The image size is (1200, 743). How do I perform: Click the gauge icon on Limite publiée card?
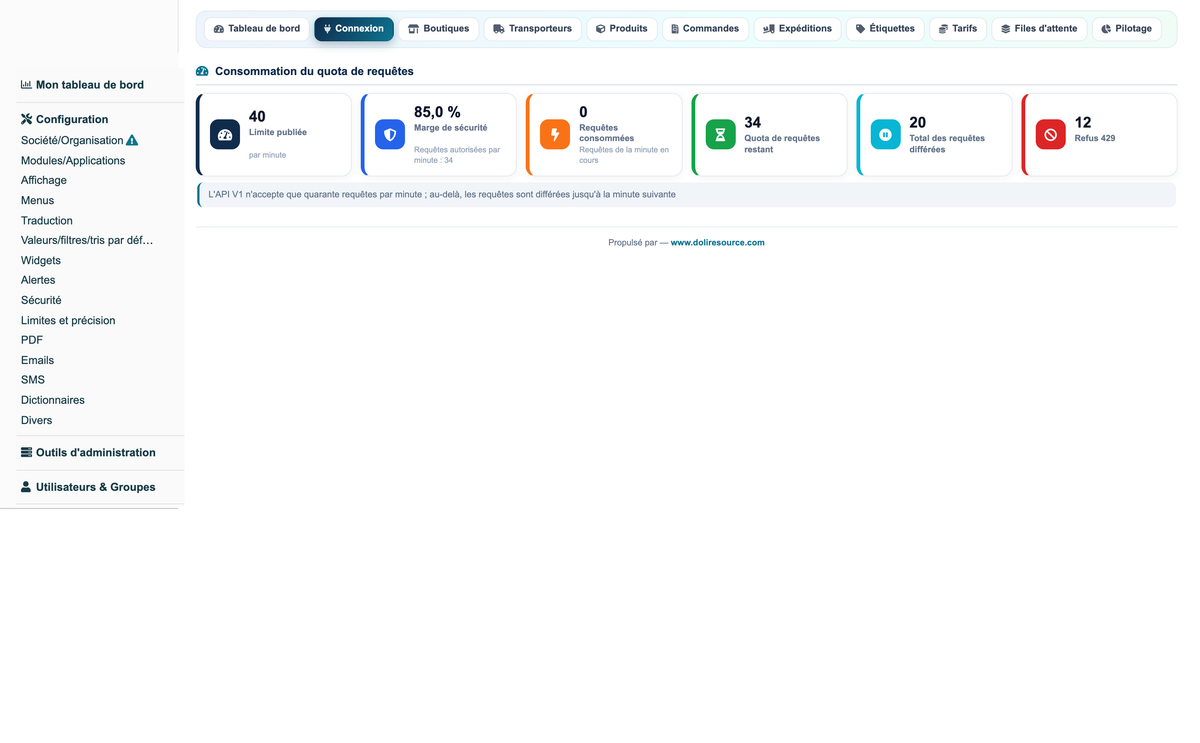(x=225, y=134)
